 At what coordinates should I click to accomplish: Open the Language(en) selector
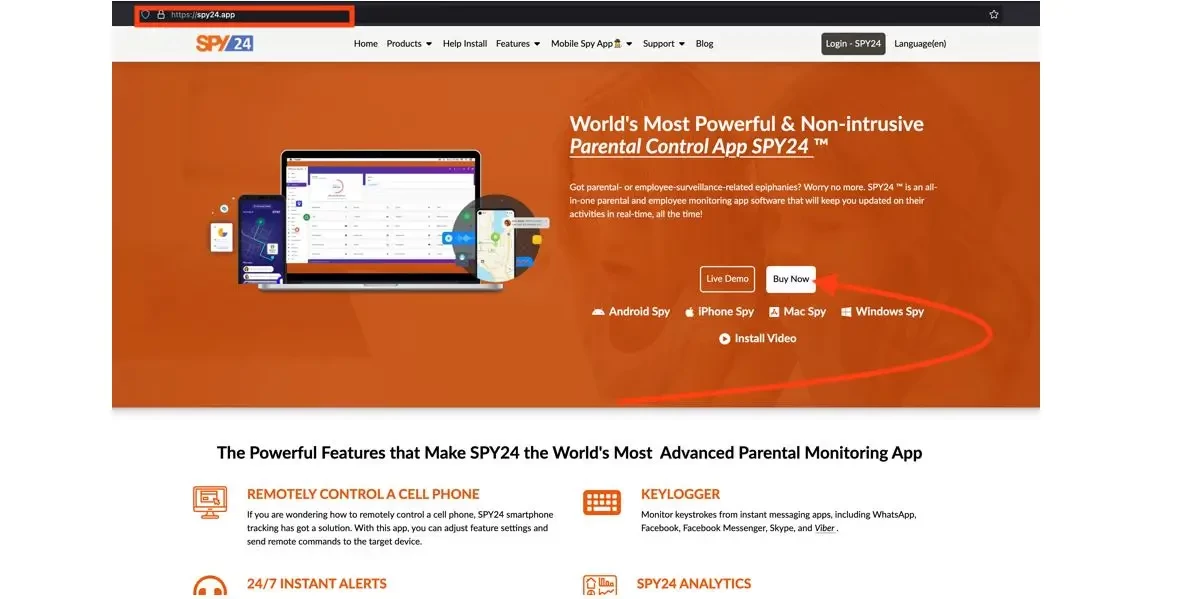click(920, 44)
